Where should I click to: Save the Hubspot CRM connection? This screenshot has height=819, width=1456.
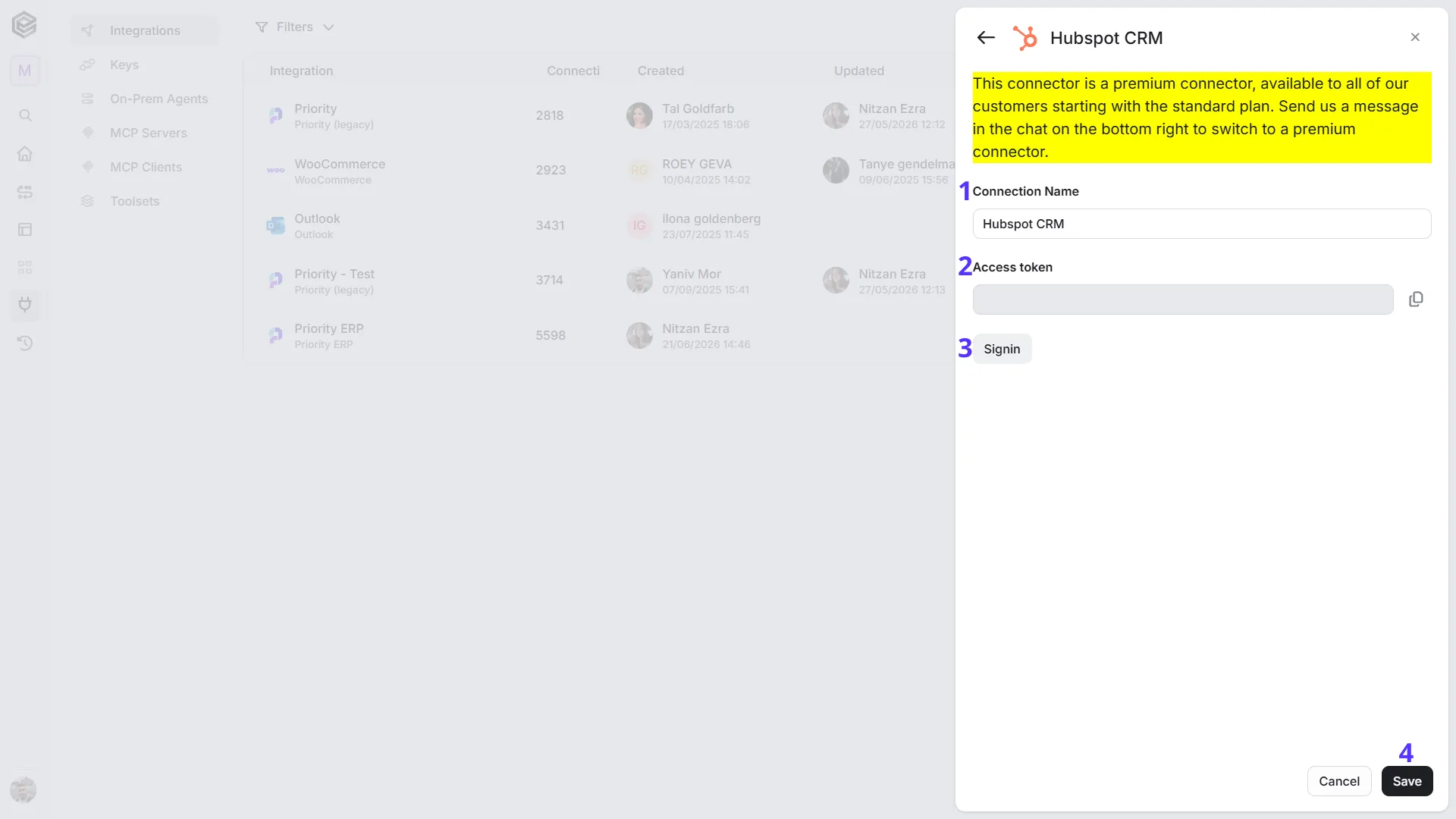[1407, 781]
